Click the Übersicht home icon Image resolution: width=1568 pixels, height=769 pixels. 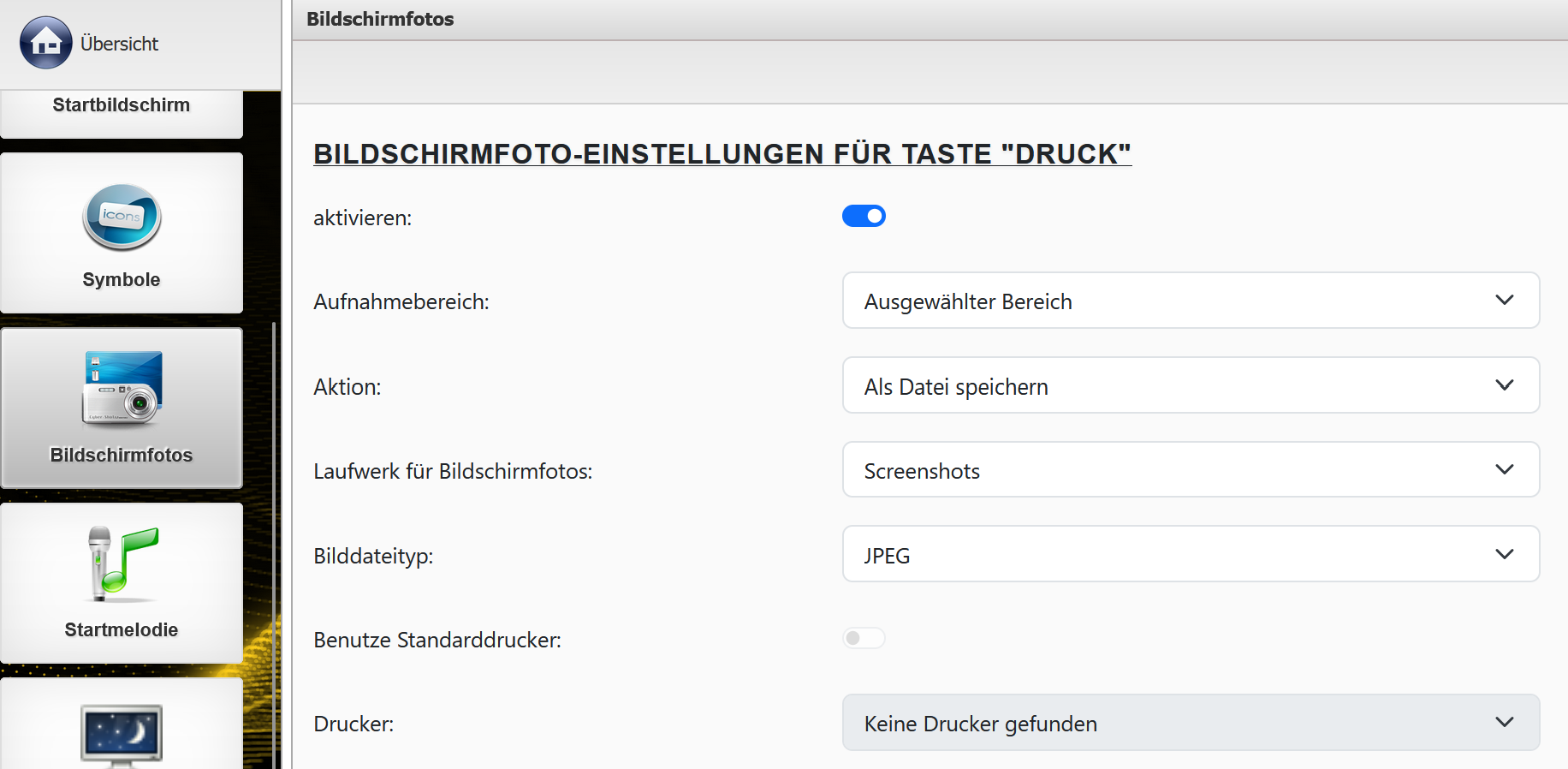(45, 43)
